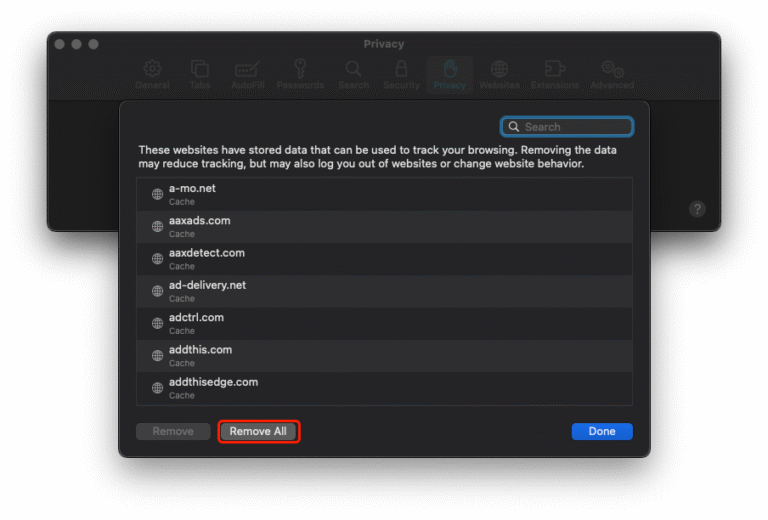Select the adctrl.com entry
The image size is (768, 520).
tap(384, 324)
